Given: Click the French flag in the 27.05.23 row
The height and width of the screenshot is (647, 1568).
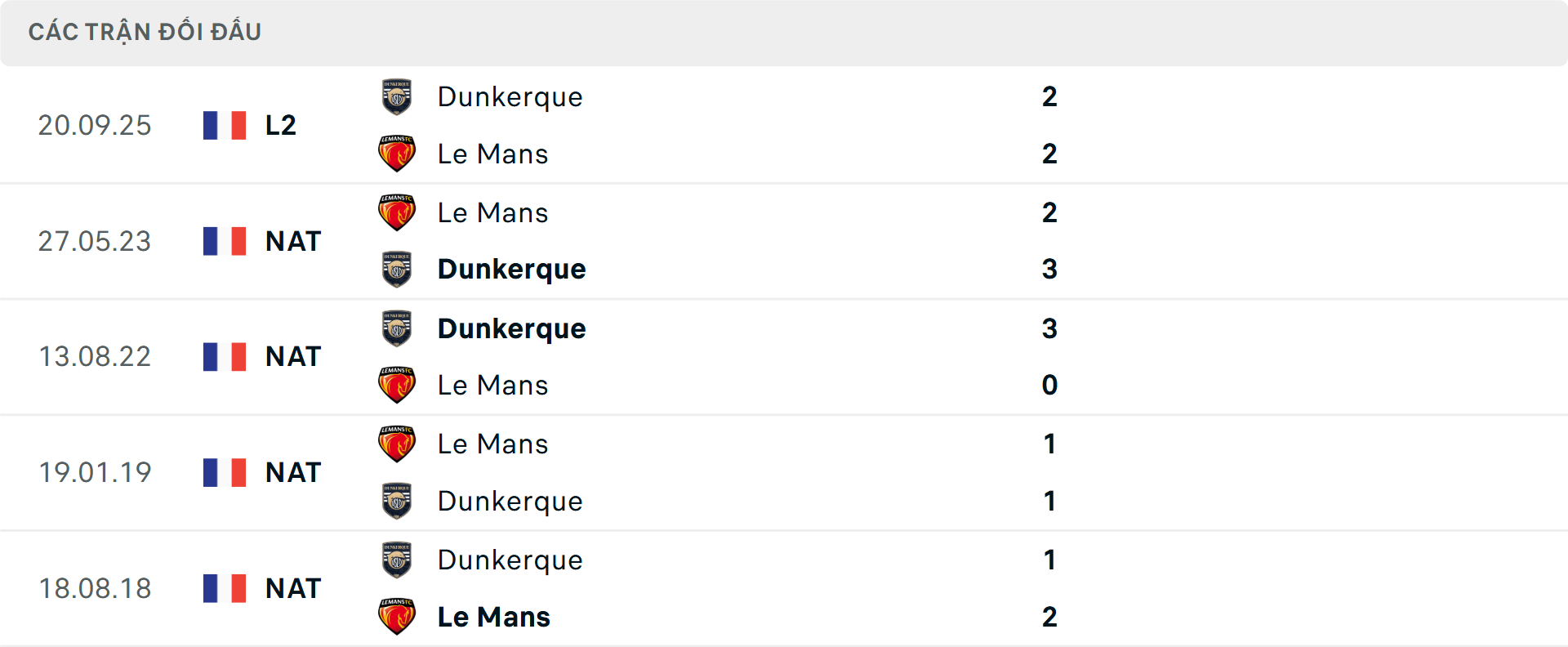Looking at the screenshot, I should (x=224, y=240).
